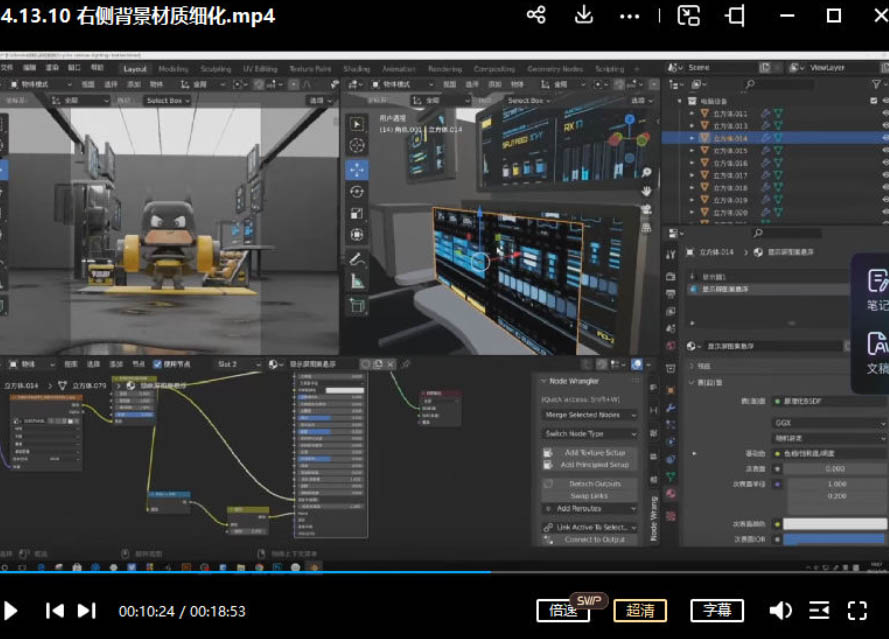Open the 字幕 subtitles button
The width and height of the screenshot is (889, 639).
(x=717, y=611)
